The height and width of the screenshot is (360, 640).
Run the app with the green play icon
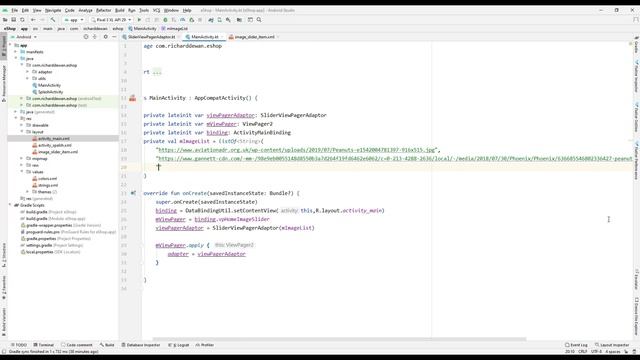(139, 20)
